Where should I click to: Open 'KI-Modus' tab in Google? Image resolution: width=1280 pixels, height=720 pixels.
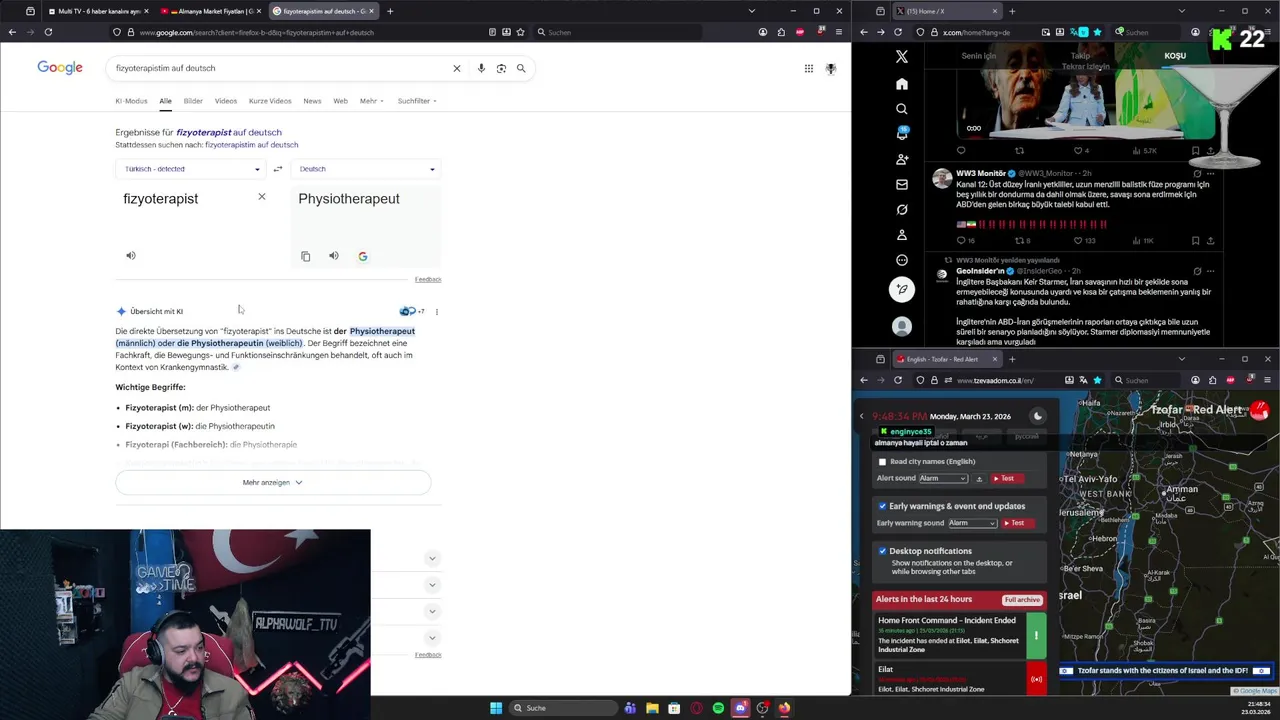point(131,101)
